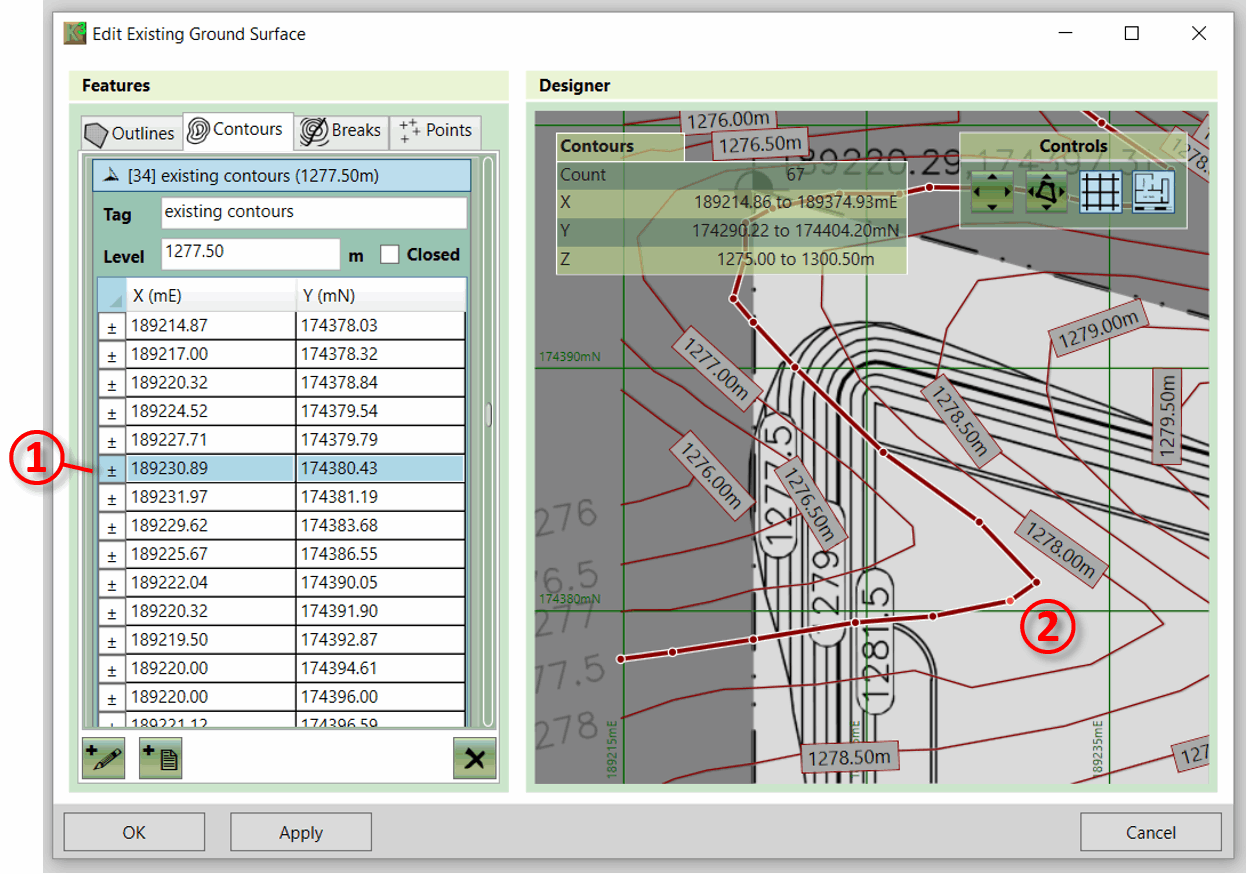The height and width of the screenshot is (874, 1247).
Task: Click the ± button for row 189229.62
Action: pos(112,526)
